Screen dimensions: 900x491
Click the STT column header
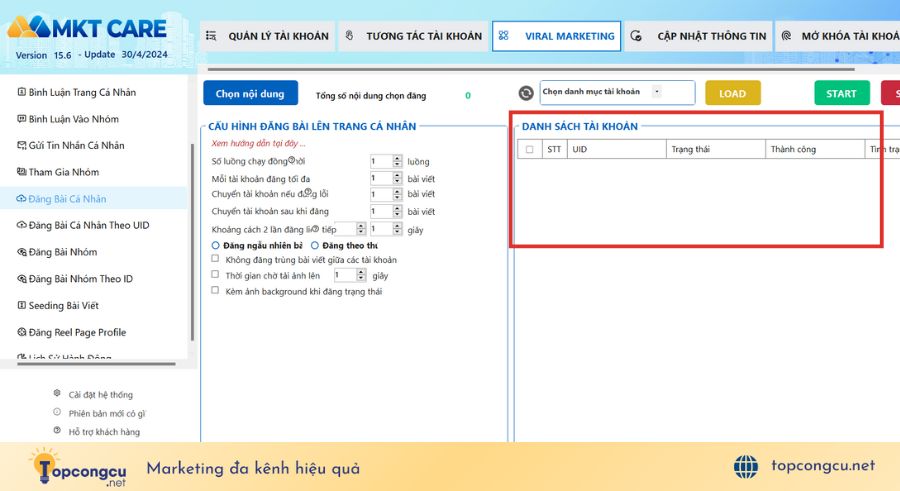(x=554, y=149)
